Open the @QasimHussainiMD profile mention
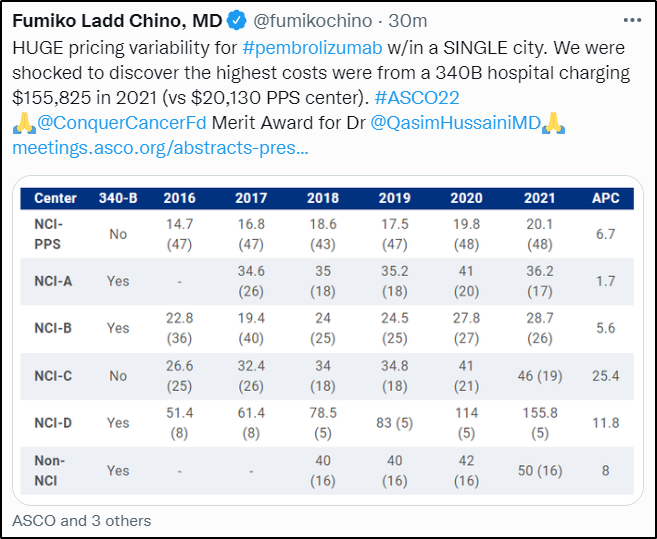This screenshot has width=657, height=539. point(455,124)
